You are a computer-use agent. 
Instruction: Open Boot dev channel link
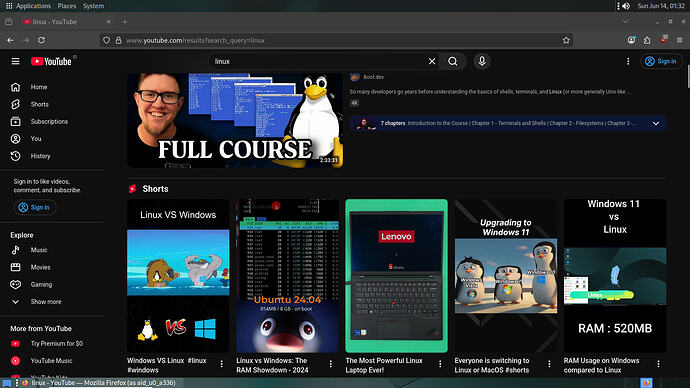pos(374,77)
